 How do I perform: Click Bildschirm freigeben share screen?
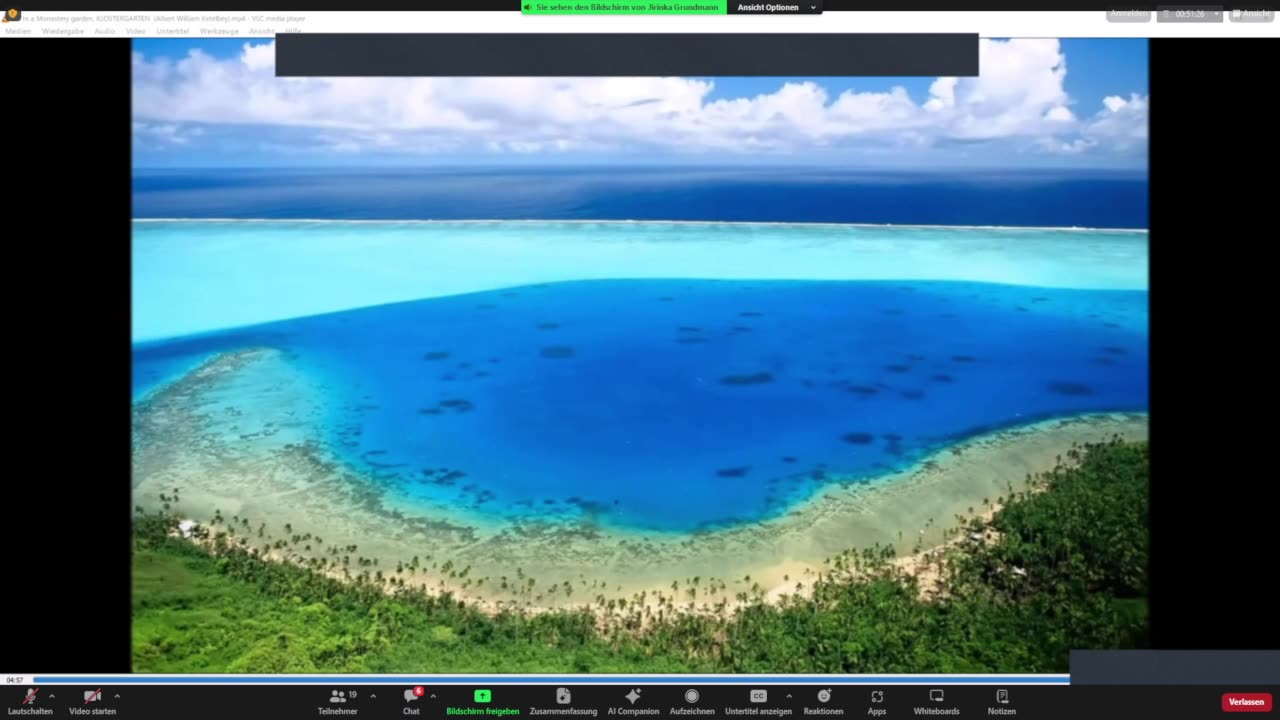pyautogui.click(x=482, y=702)
